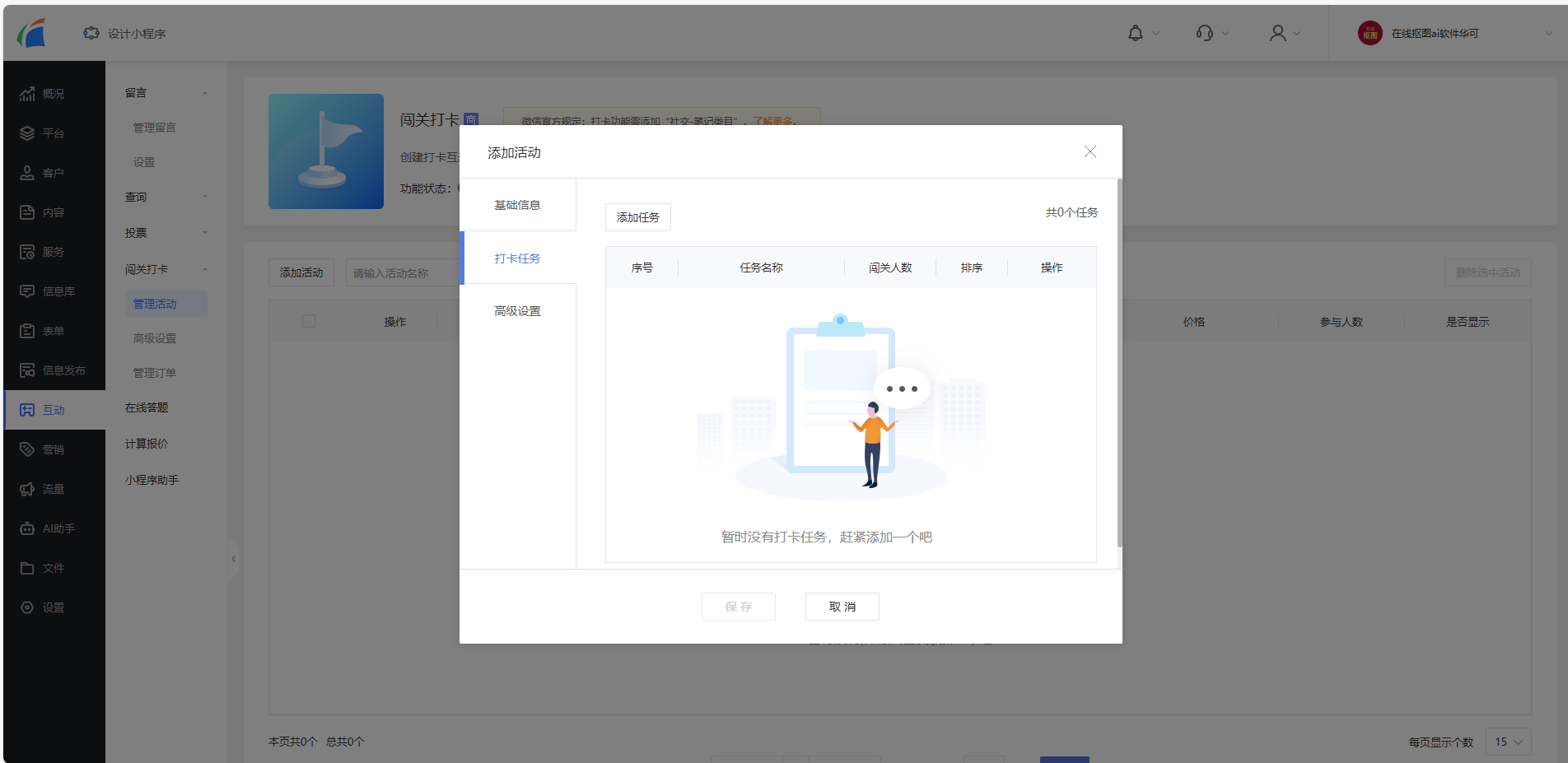Collapse the 留言 submenu group
The image size is (1568, 763).
pos(205,93)
